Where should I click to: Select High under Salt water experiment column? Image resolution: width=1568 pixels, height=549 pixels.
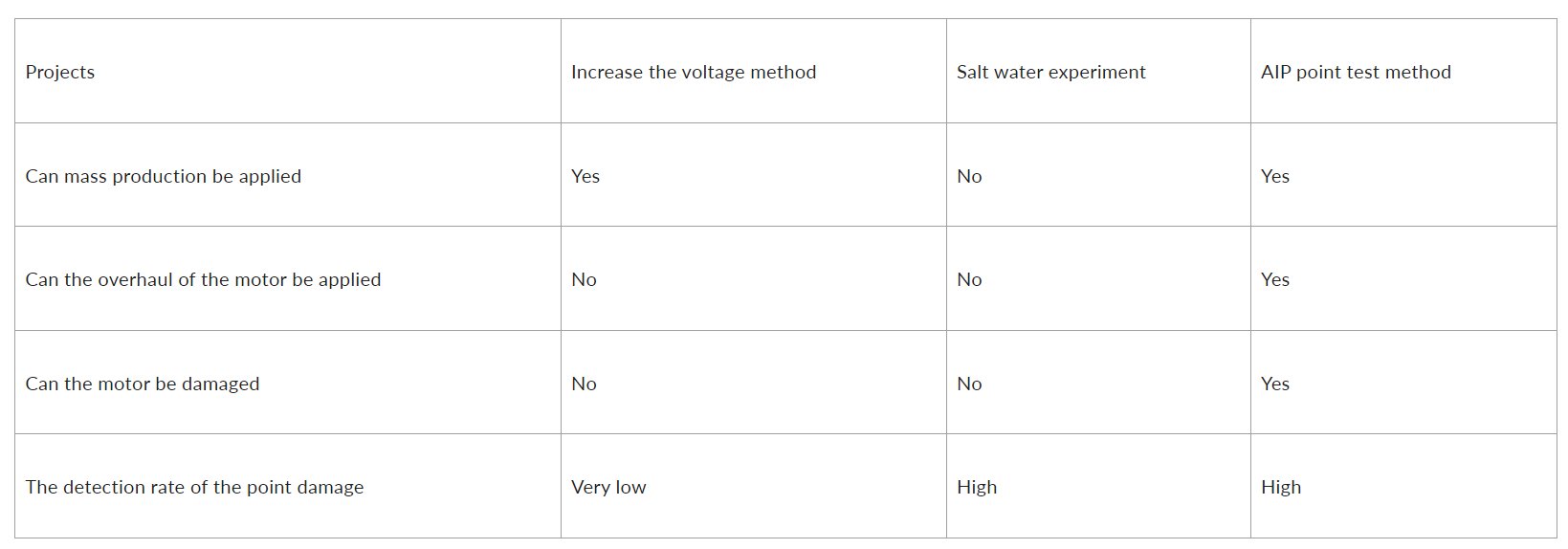(977, 487)
